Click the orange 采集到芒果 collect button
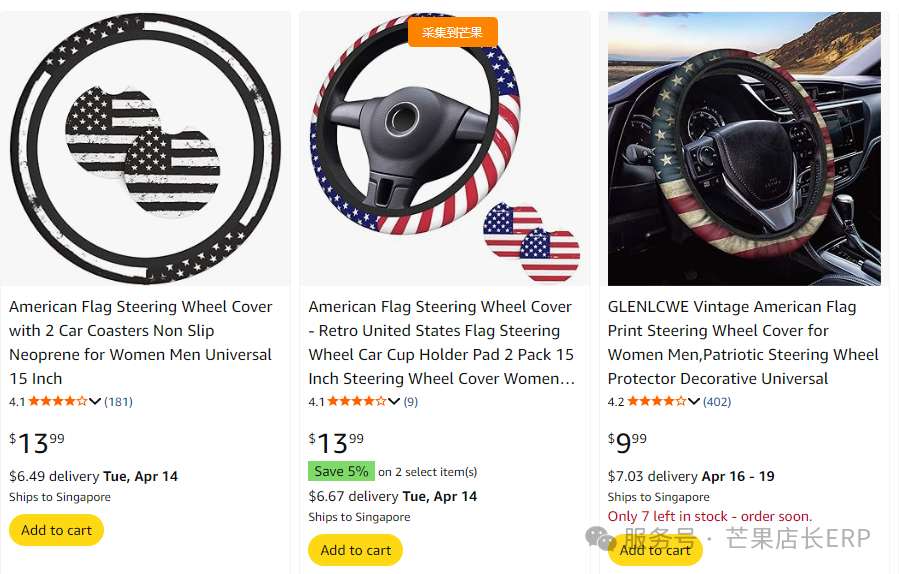The width and height of the screenshot is (899, 574). point(452,32)
